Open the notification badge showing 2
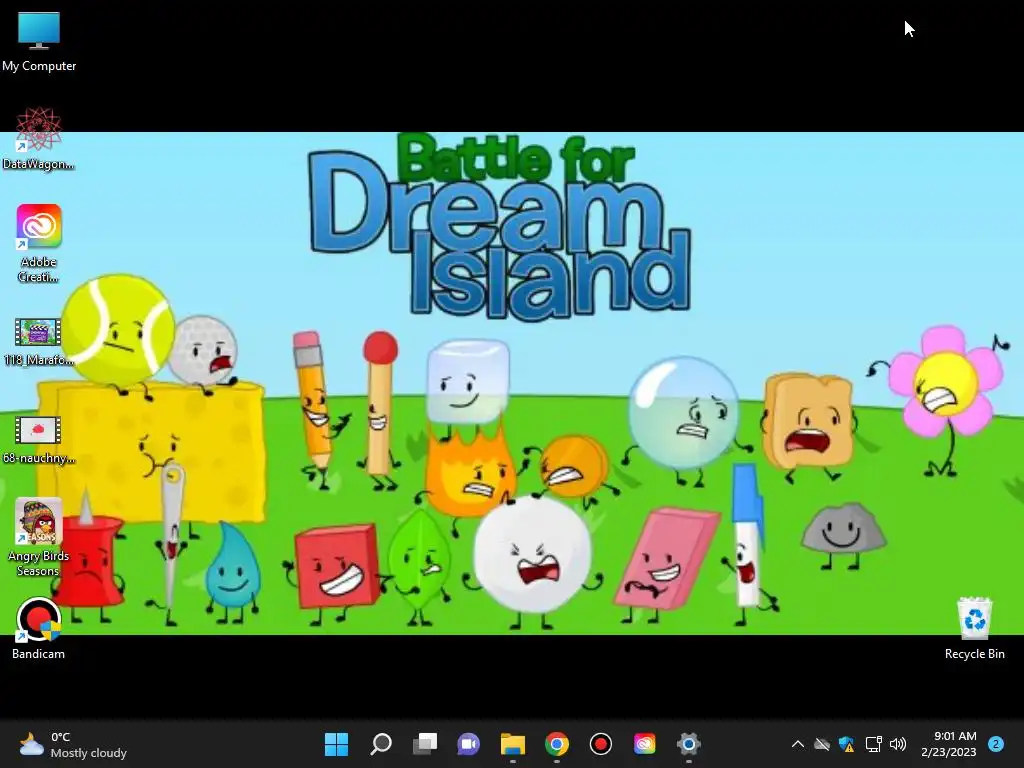 pyautogui.click(x=996, y=744)
